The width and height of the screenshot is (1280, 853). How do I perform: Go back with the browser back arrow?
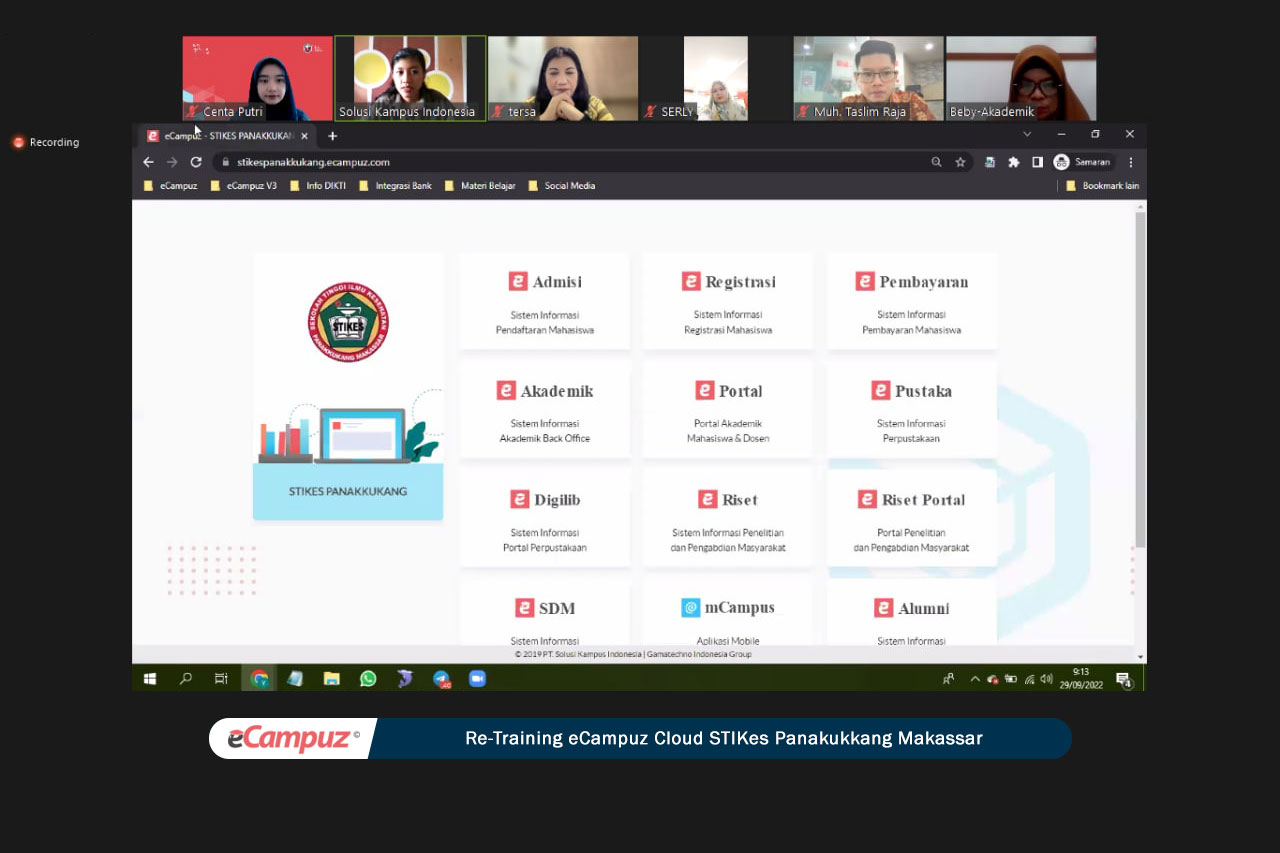click(149, 162)
